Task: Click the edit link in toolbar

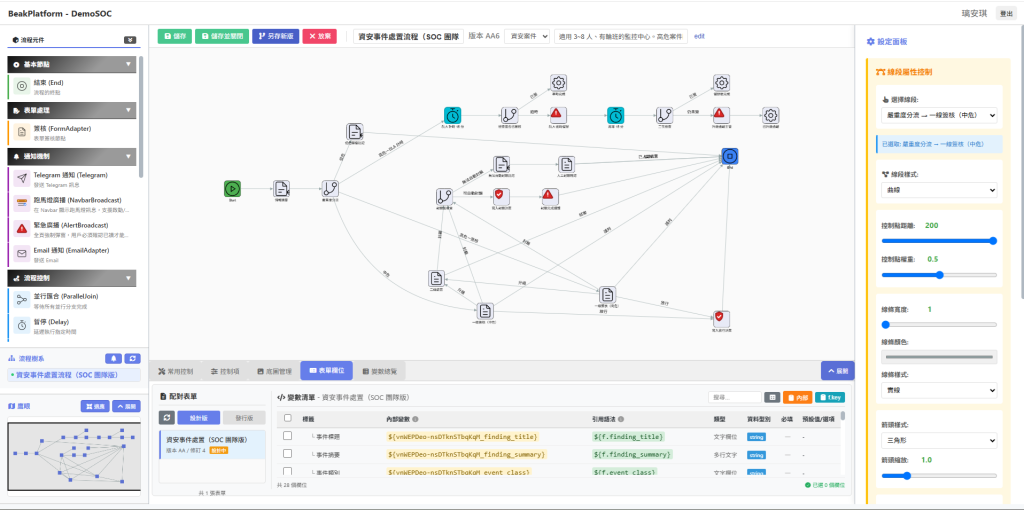Action: coord(699,37)
